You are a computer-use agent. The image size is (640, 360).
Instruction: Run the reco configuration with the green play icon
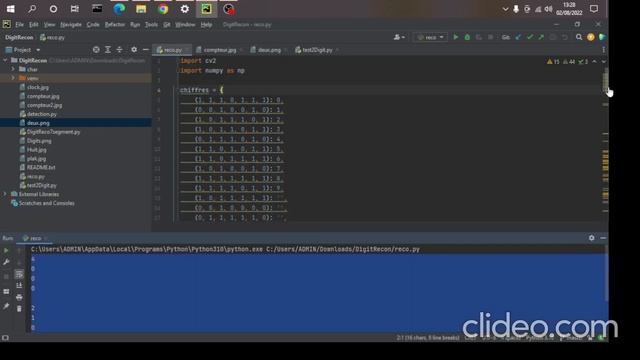456,37
